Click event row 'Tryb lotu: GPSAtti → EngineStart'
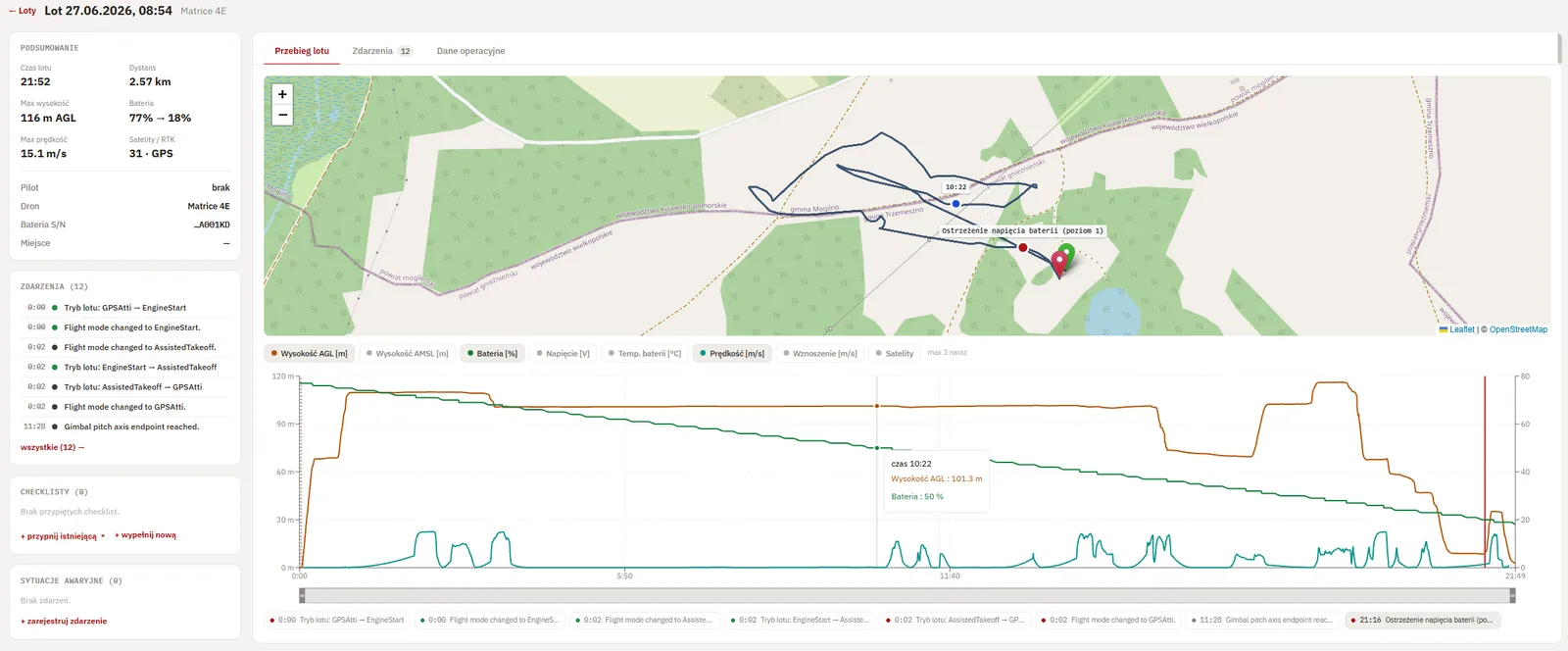 coord(124,308)
